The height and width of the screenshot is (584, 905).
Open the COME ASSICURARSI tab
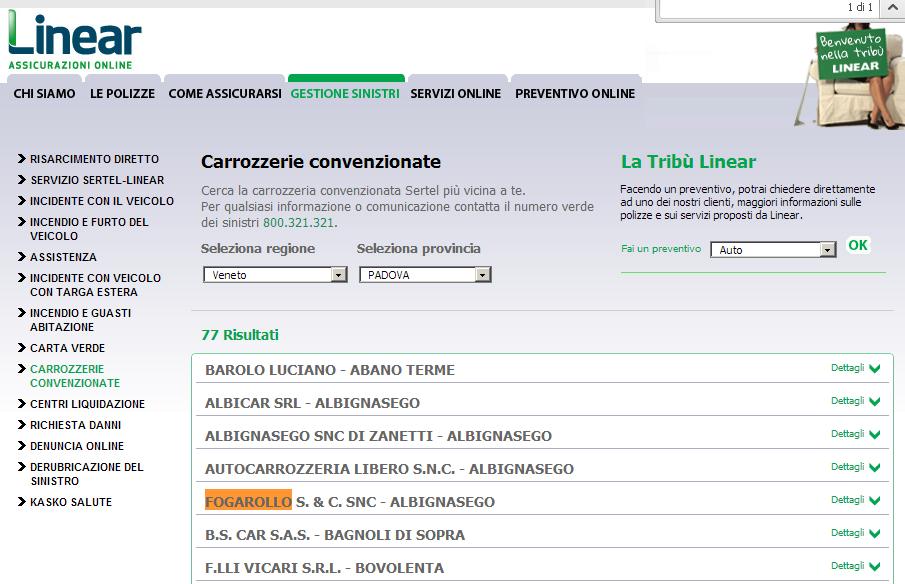click(225, 93)
